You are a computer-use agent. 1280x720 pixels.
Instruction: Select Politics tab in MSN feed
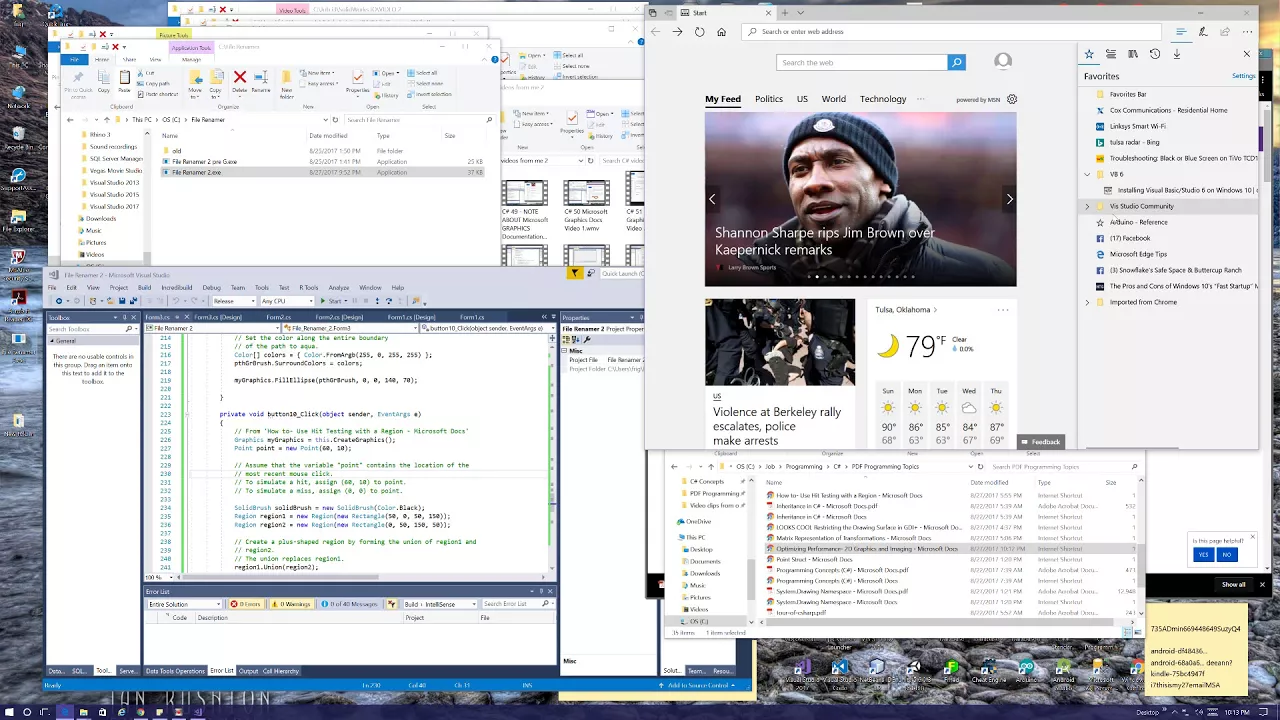click(x=769, y=99)
